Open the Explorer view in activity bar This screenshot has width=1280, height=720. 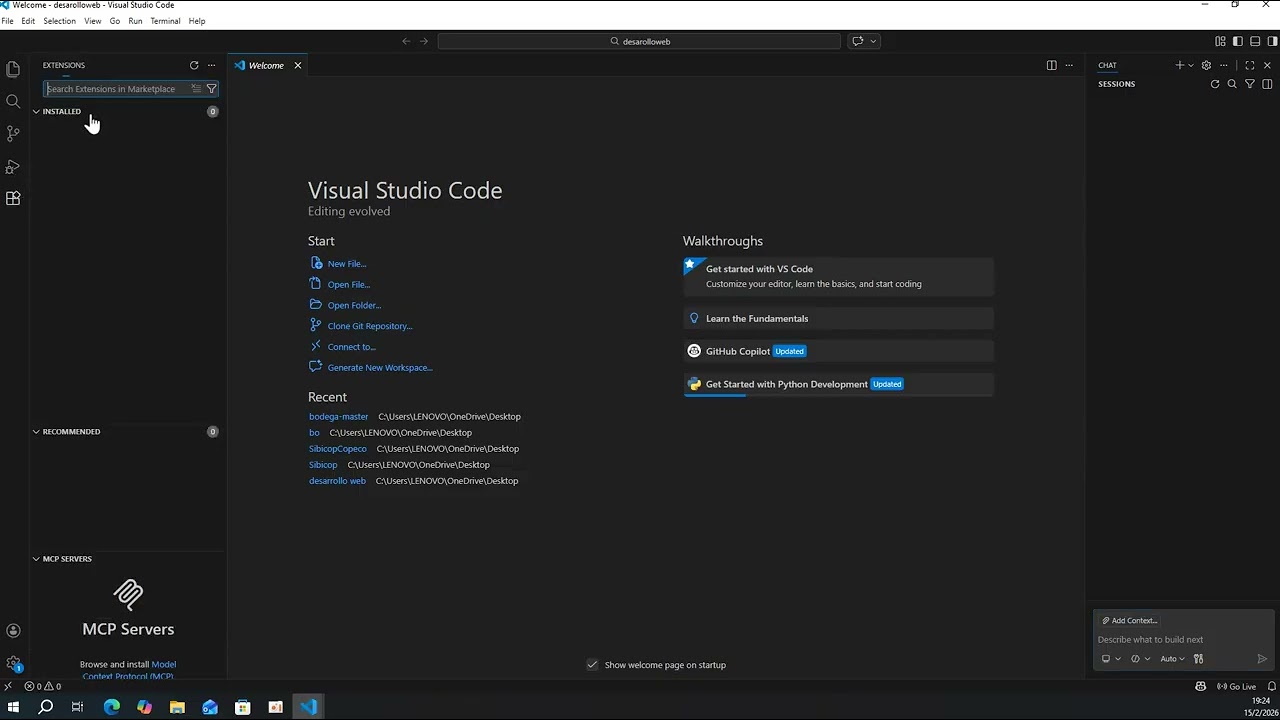(x=13, y=69)
